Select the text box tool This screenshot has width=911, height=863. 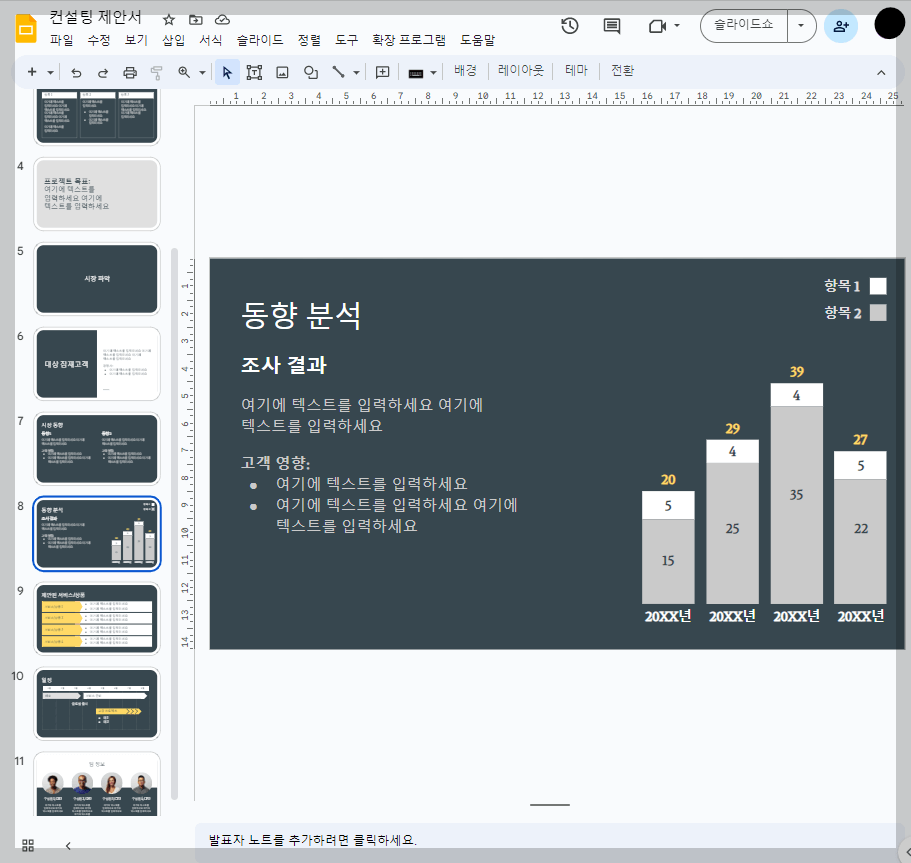point(254,71)
